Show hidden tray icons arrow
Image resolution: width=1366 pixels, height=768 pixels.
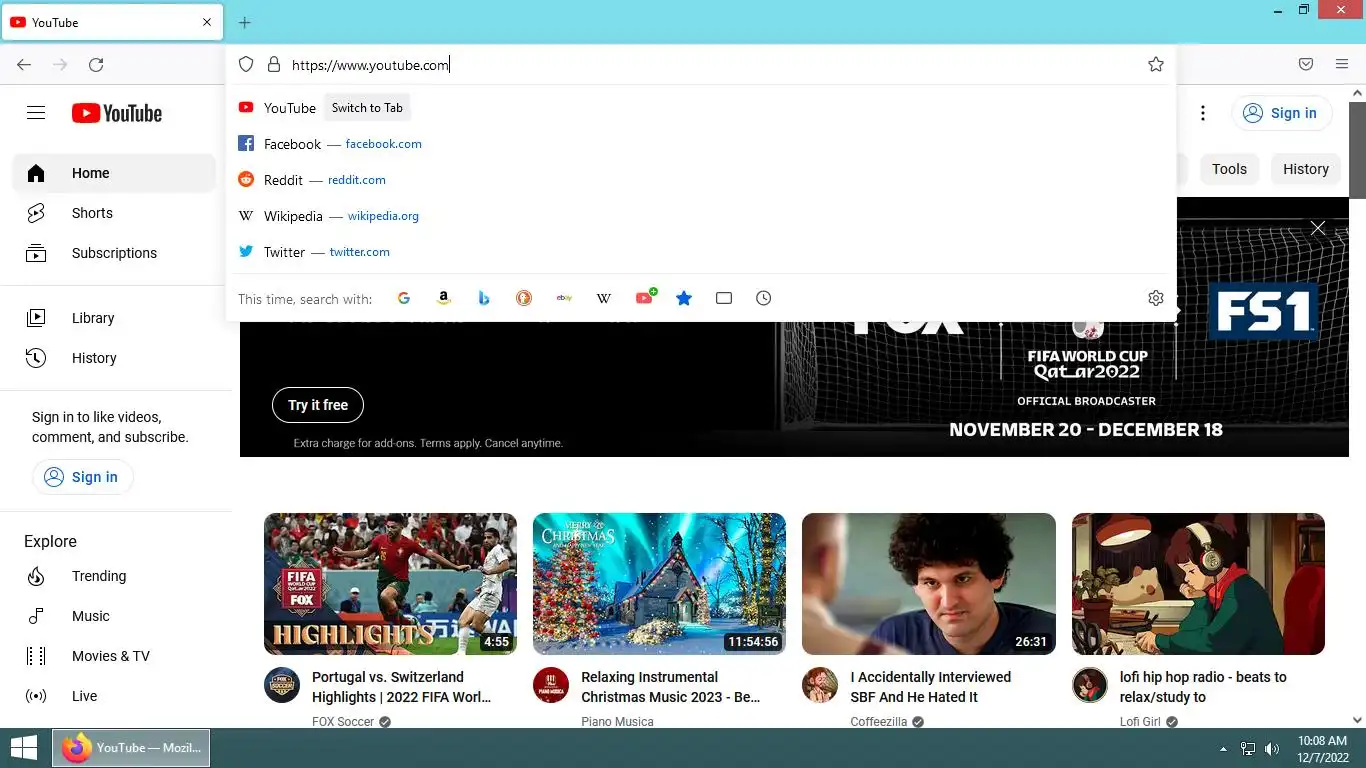[1223, 748]
